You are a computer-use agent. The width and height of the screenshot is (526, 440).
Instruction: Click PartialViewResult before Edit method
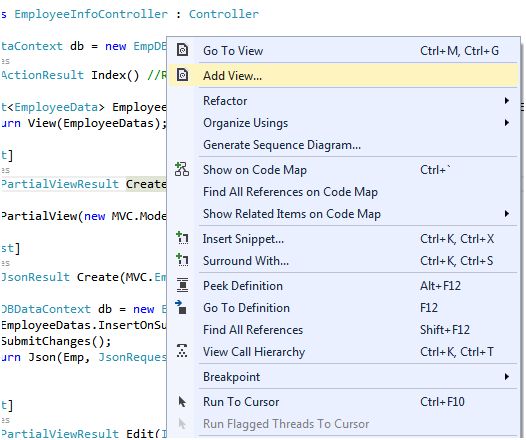(60, 433)
